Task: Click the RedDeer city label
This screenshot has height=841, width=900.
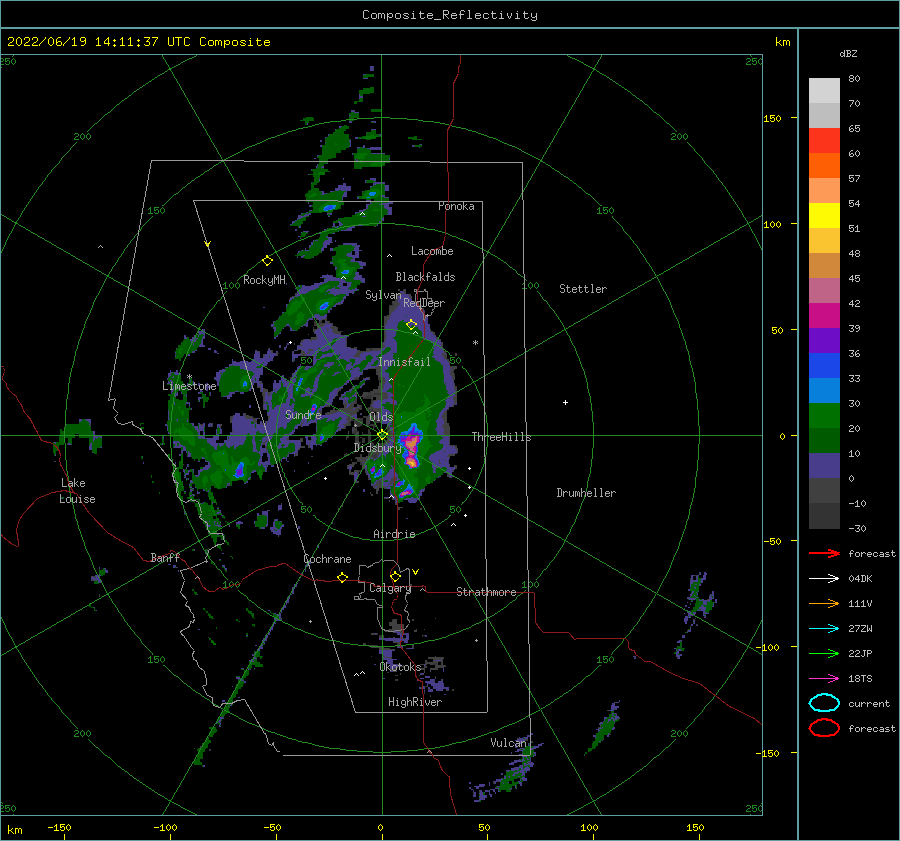Action: click(424, 303)
